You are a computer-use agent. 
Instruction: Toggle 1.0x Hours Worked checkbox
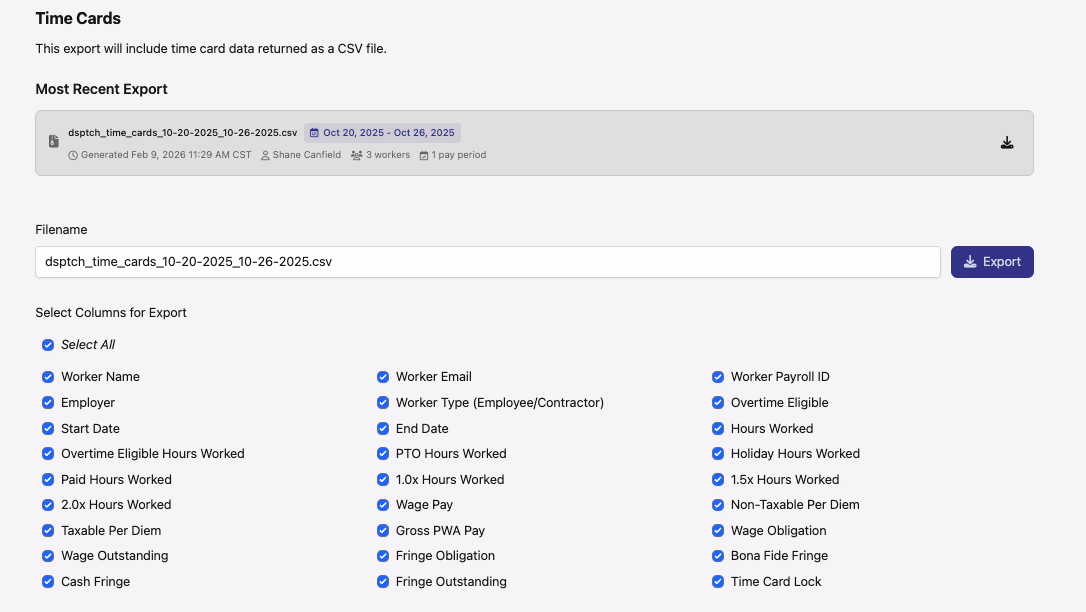pyautogui.click(x=383, y=479)
